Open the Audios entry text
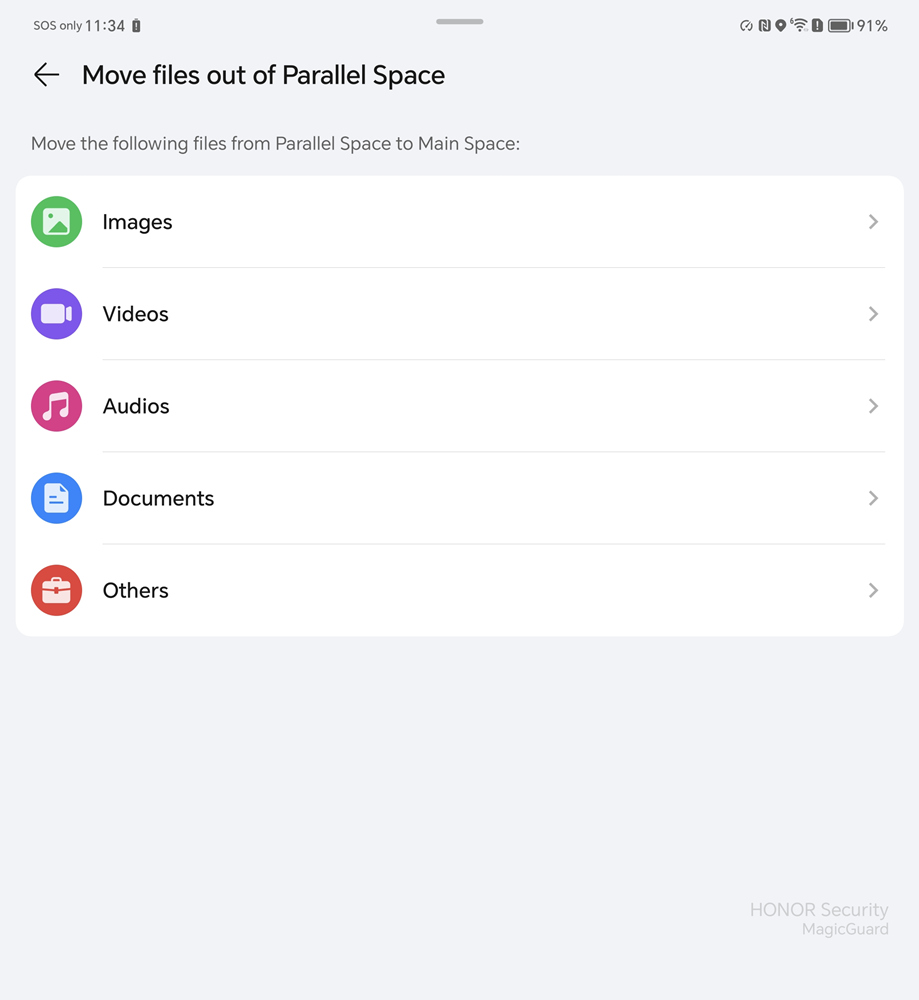Viewport: 919px width, 1000px height. pyautogui.click(x=136, y=406)
